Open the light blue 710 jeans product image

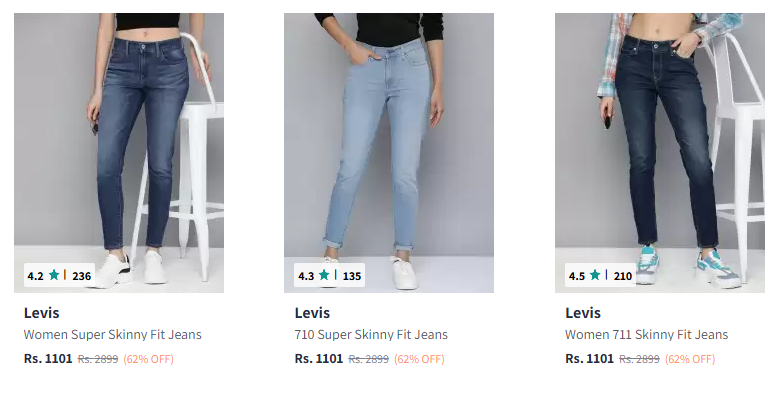[x=389, y=152]
